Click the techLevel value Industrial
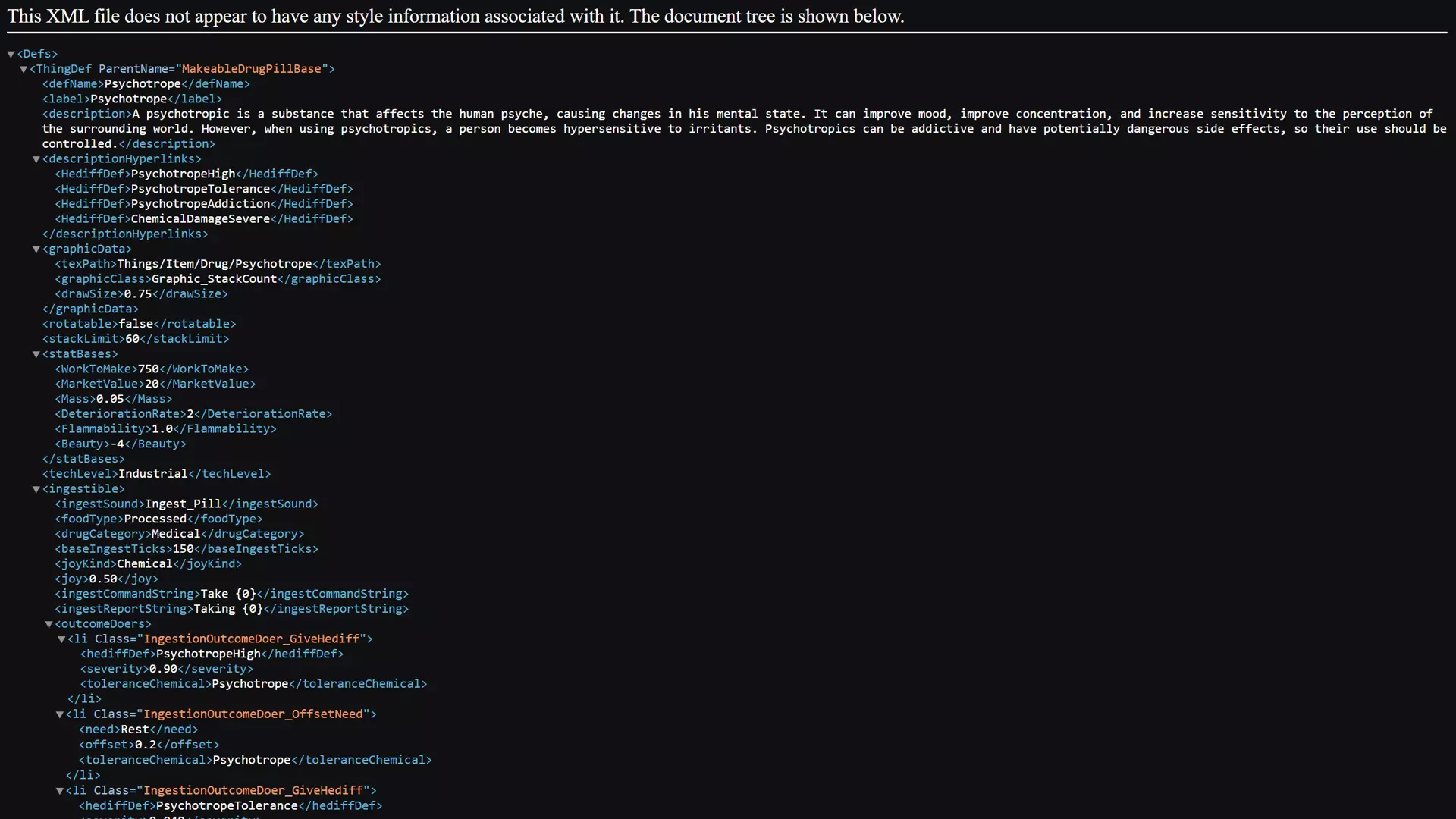This screenshot has width=1456, height=819. tap(152, 474)
